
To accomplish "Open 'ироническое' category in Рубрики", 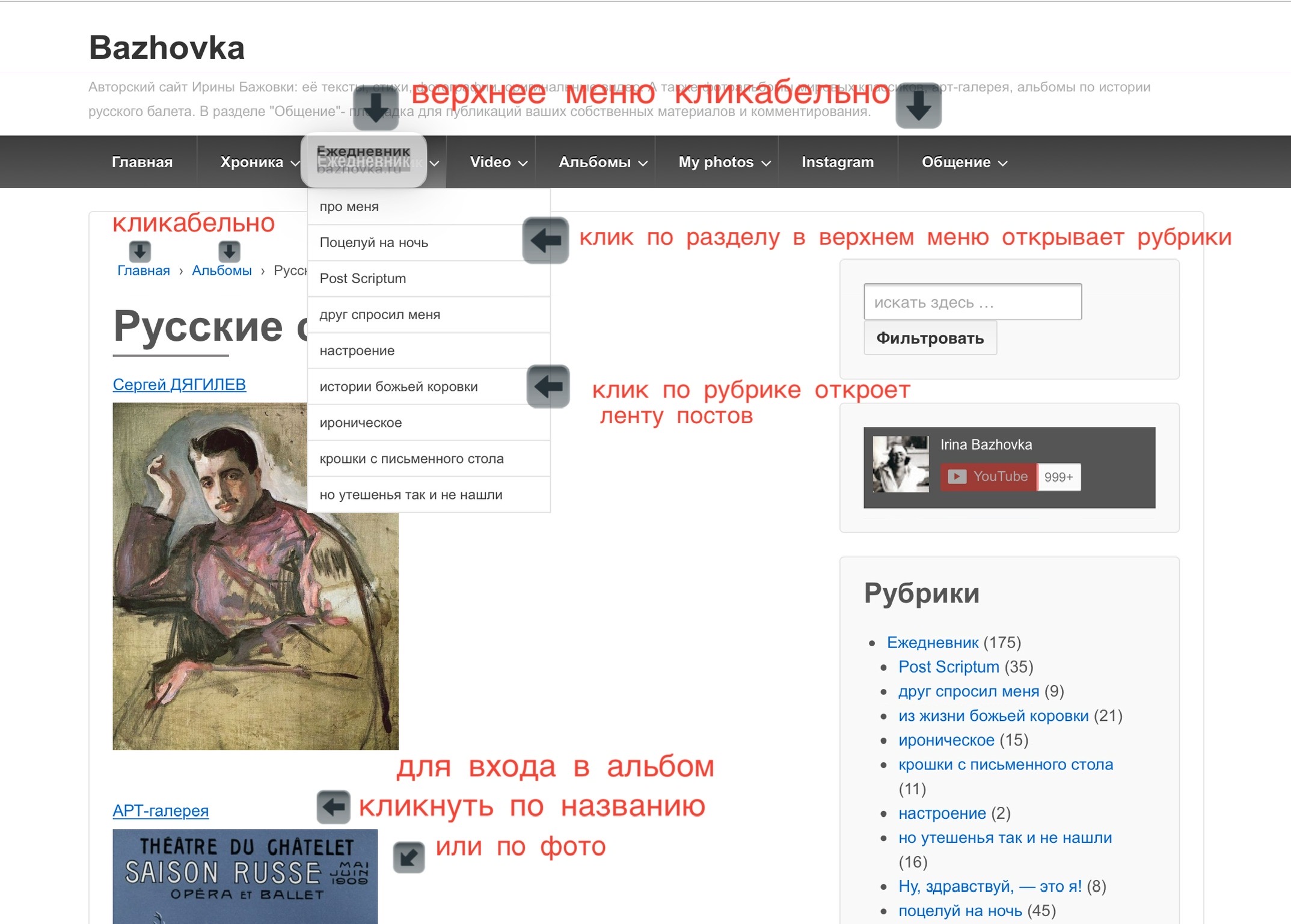I will pos(946,740).
